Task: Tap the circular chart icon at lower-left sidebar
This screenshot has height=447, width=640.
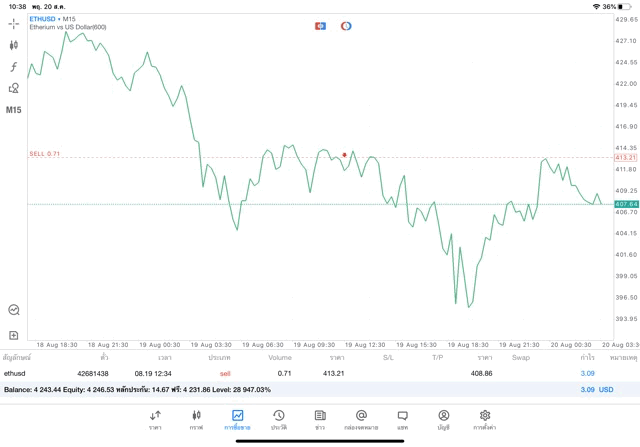Action: click(14, 310)
